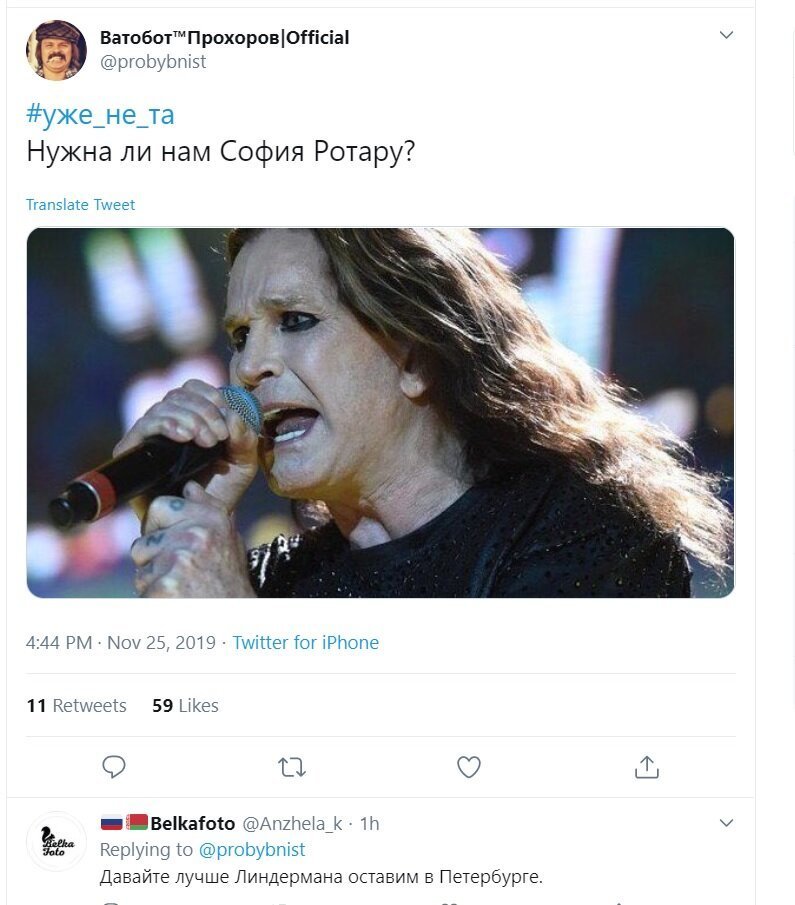Image resolution: width=795 pixels, height=905 pixels.
Task: Like the tweet with heart icon
Action: (x=469, y=767)
